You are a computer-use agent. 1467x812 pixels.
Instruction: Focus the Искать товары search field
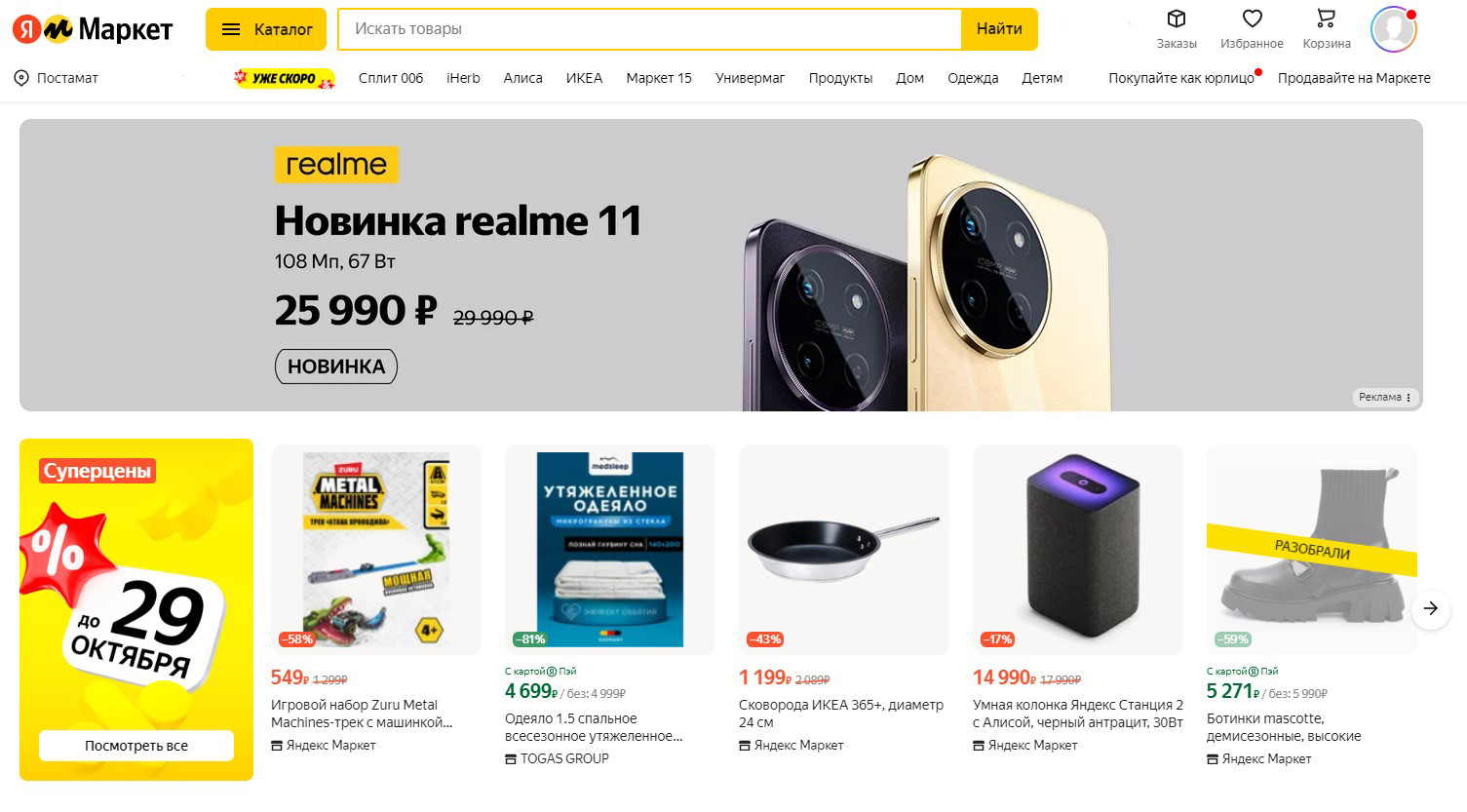[649, 29]
